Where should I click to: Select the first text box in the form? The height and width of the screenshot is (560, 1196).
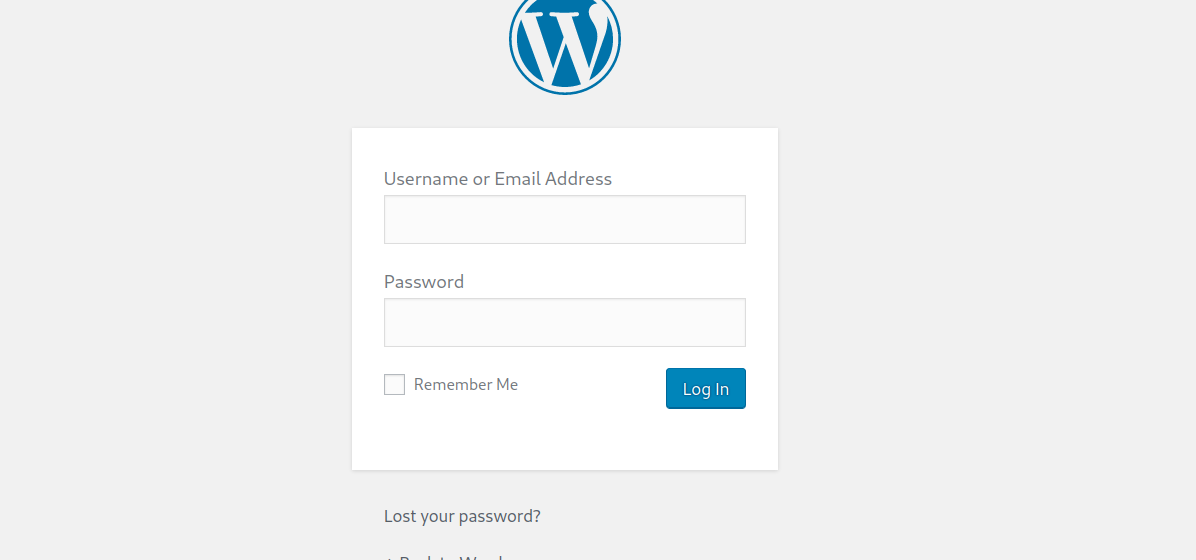click(x=565, y=220)
